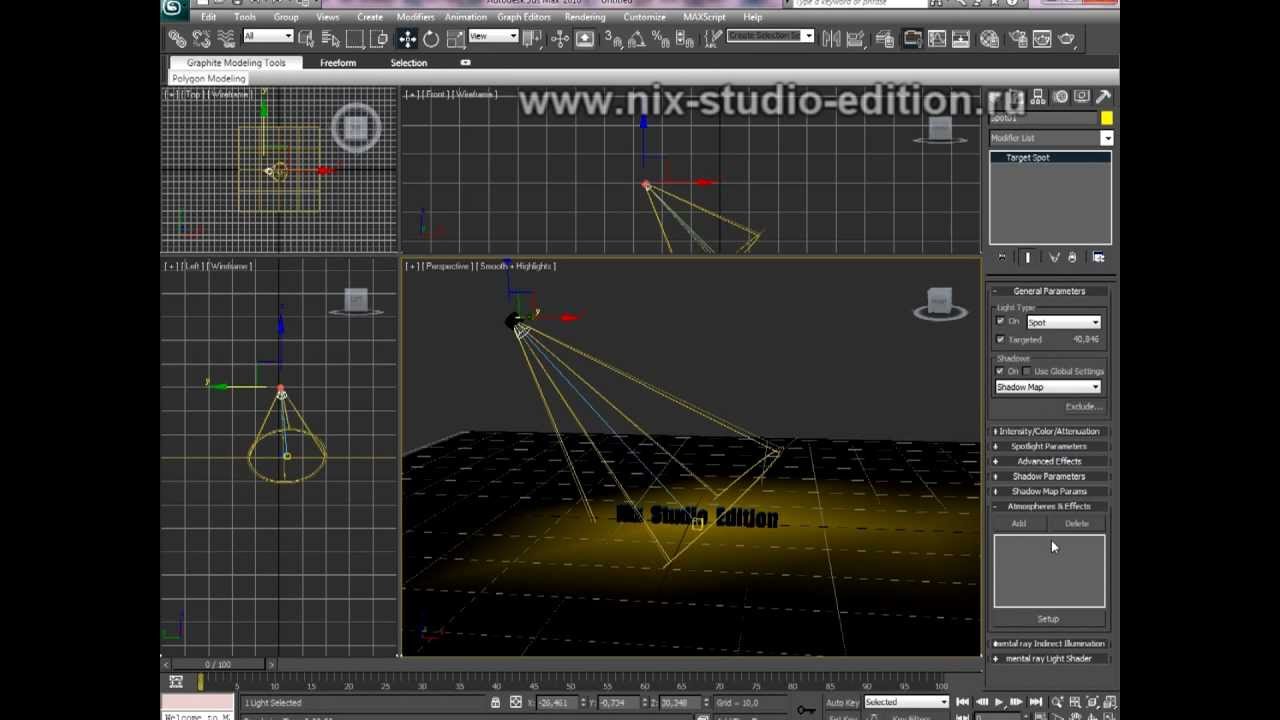The height and width of the screenshot is (720, 1280).
Task: Toggle Show End Result under modifier stack
Action: pyautogui.click(x=1027, y=257)
